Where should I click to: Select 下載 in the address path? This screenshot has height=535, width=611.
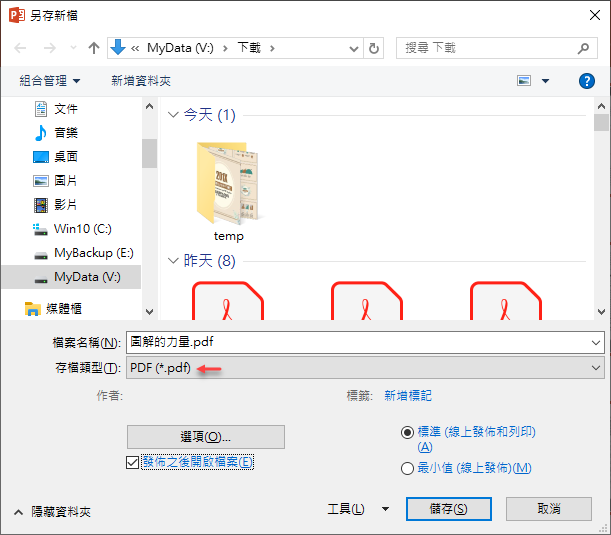tap(249, 48)
